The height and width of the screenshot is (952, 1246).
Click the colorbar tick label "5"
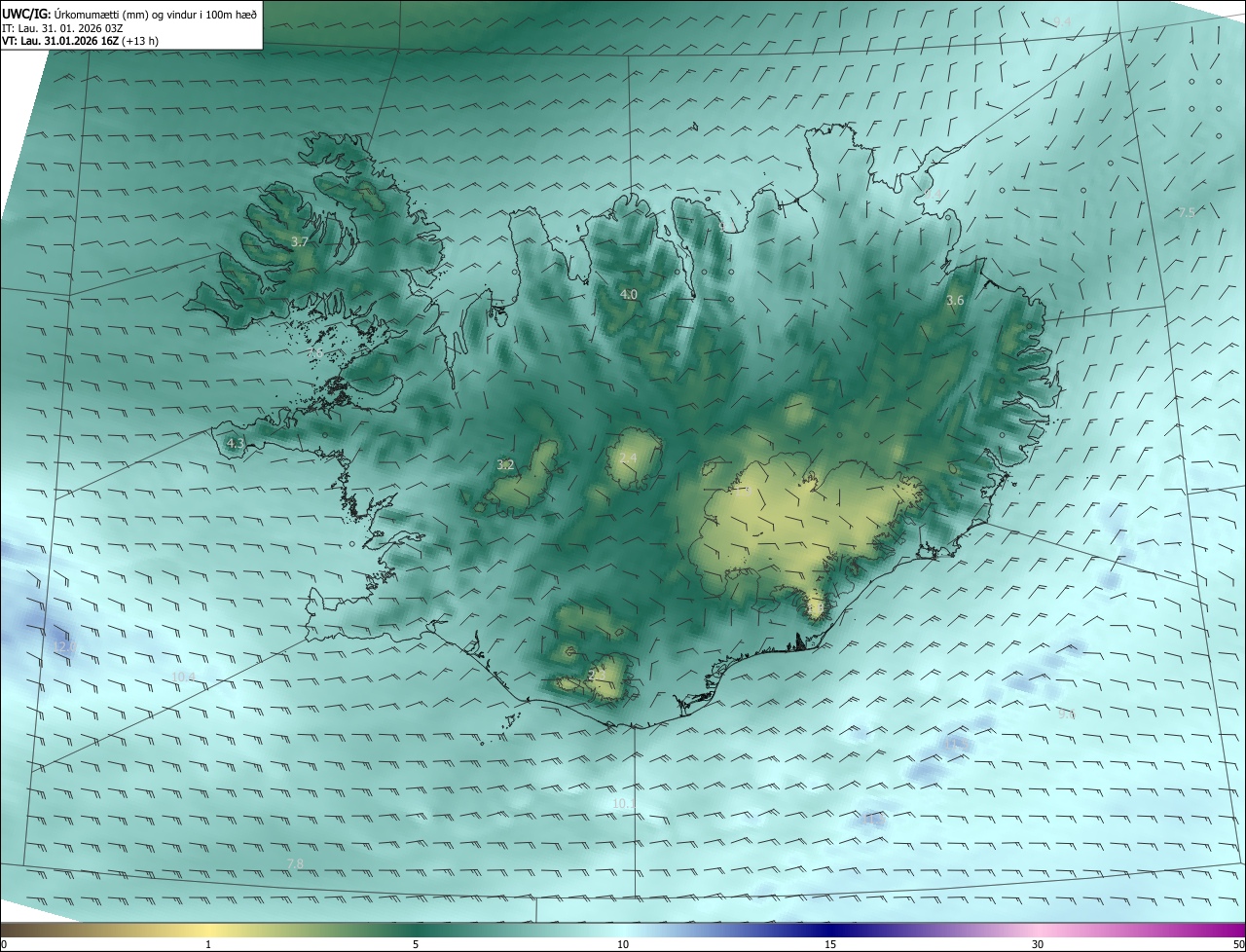pos(416,944)
